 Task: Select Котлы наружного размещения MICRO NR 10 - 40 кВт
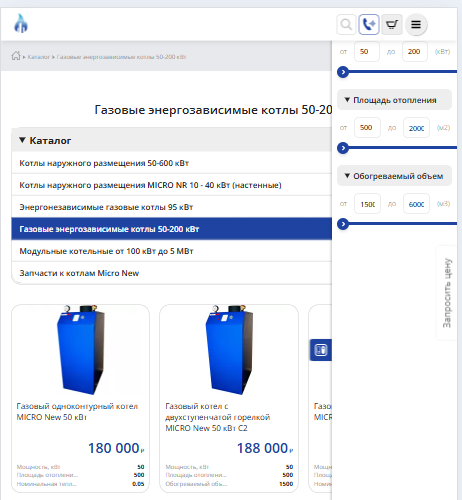point(172,185)
